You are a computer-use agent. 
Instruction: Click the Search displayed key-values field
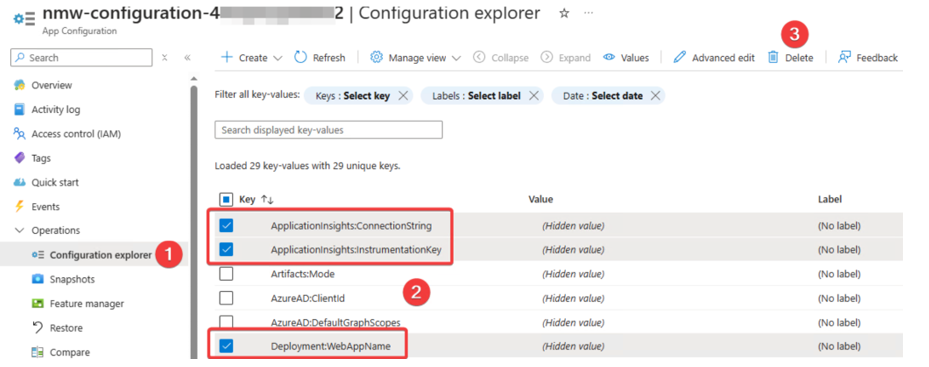tap(328, 130)
